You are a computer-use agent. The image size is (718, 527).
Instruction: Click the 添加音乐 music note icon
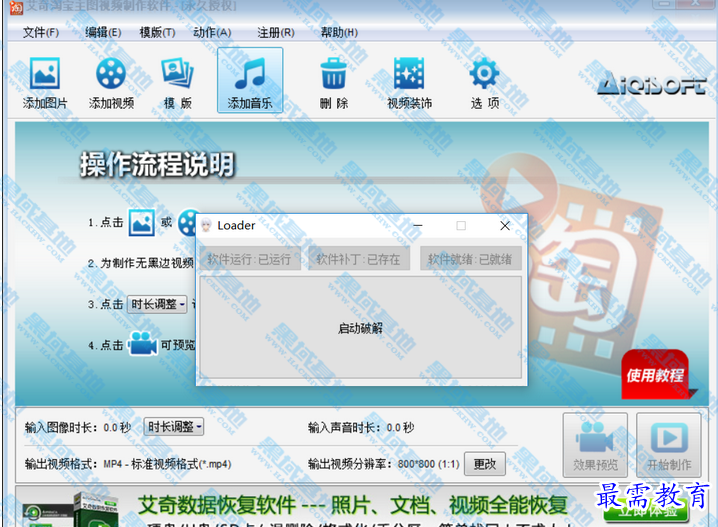pyautogui.click(x=250, y=80)
